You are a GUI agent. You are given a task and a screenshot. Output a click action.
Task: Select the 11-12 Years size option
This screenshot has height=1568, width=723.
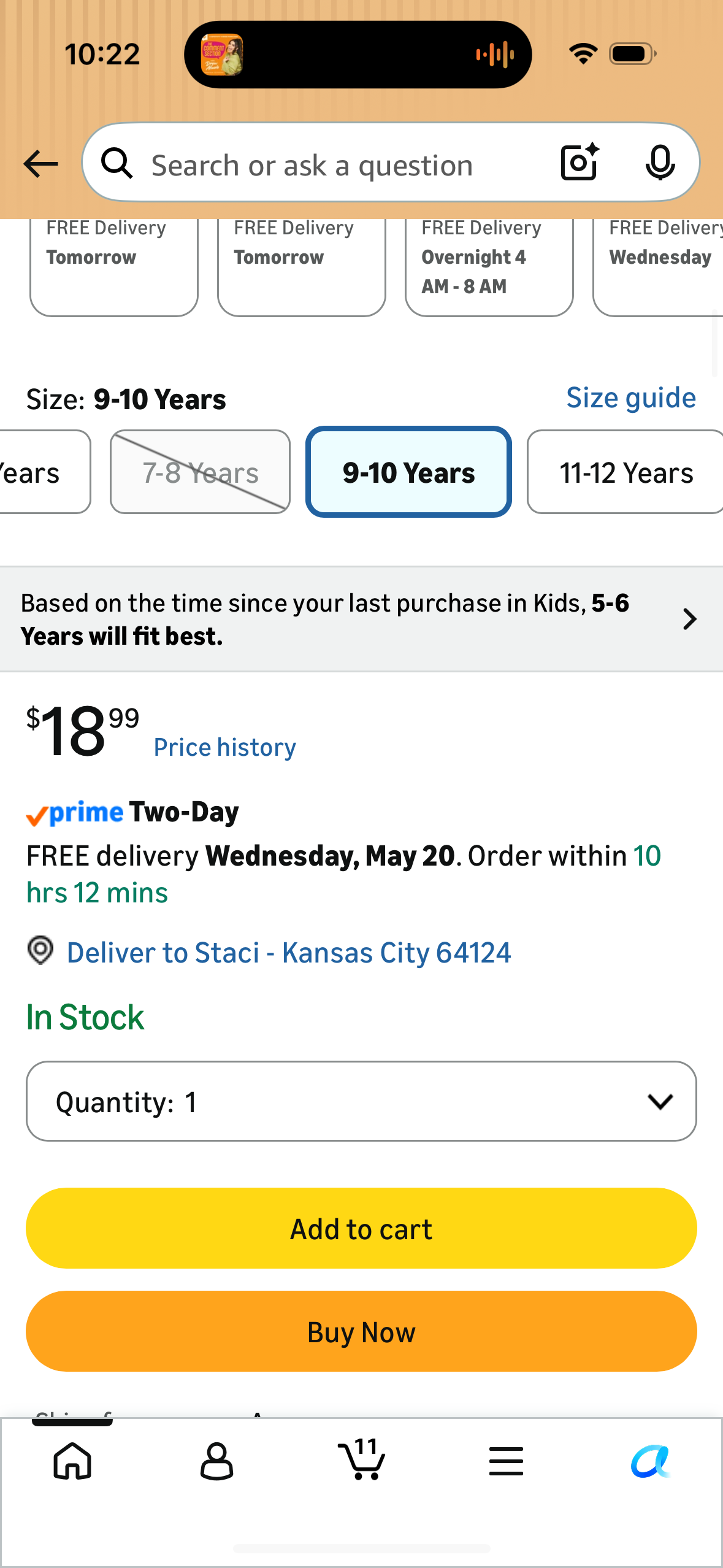pos(625,472)
